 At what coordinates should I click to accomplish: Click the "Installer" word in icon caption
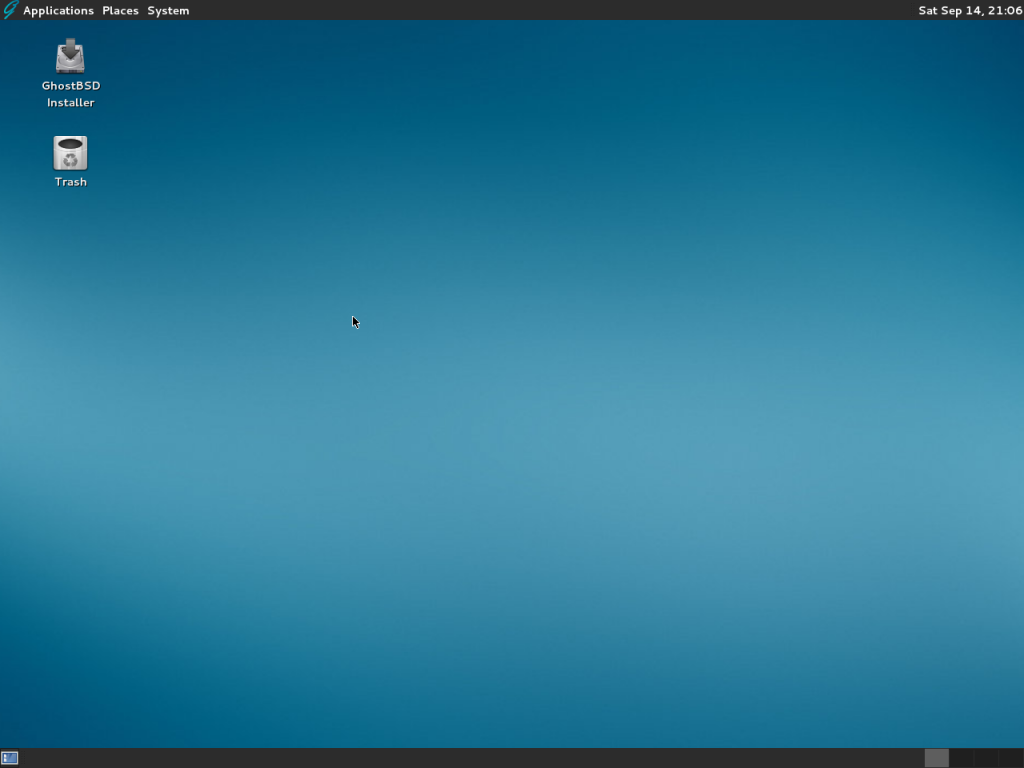click(x=70, y=103)
